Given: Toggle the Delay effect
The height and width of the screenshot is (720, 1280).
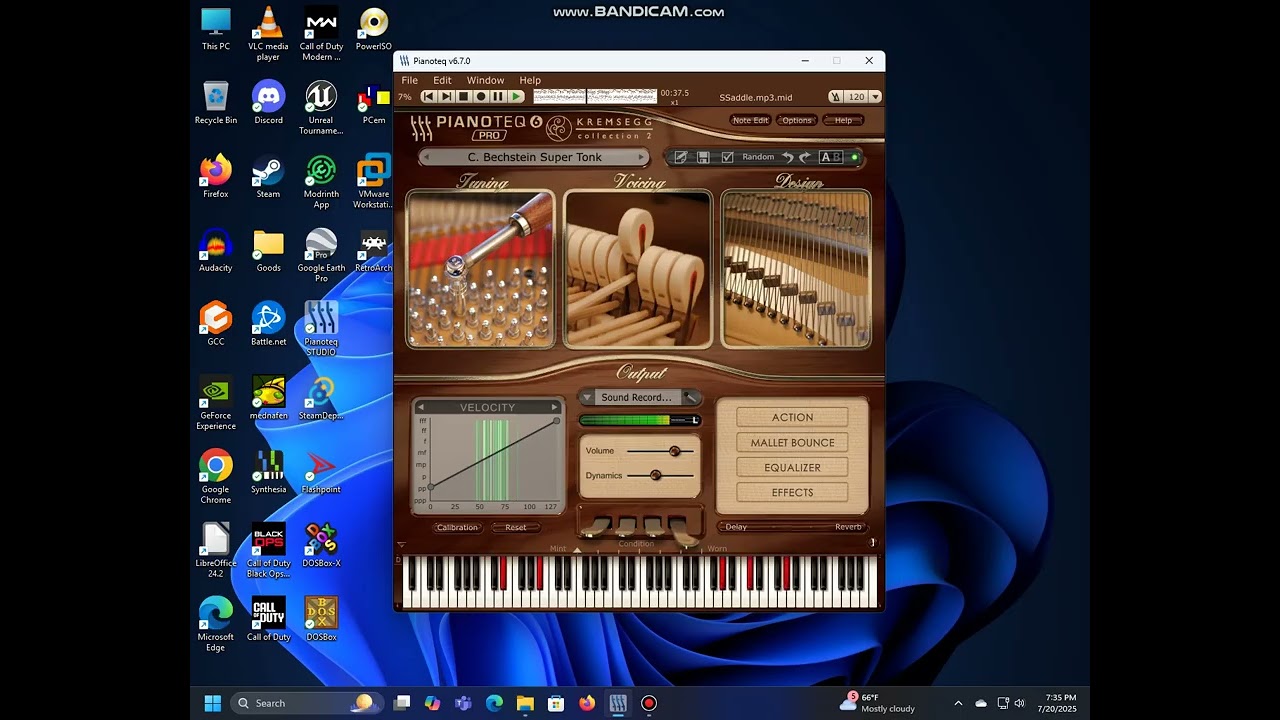Looking at the screenshot, I should [736, 527].
